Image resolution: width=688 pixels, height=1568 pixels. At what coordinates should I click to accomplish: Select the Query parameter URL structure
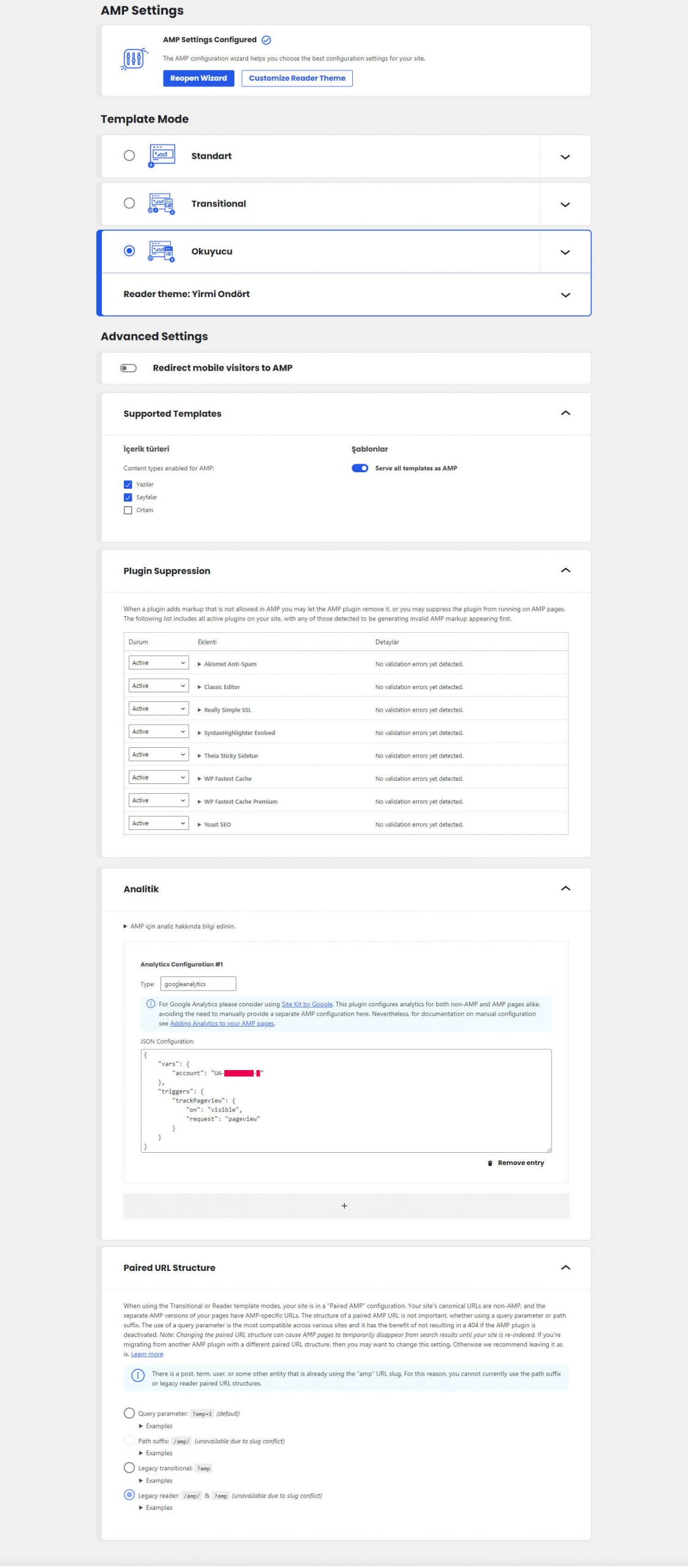(x=129, y=1413)
